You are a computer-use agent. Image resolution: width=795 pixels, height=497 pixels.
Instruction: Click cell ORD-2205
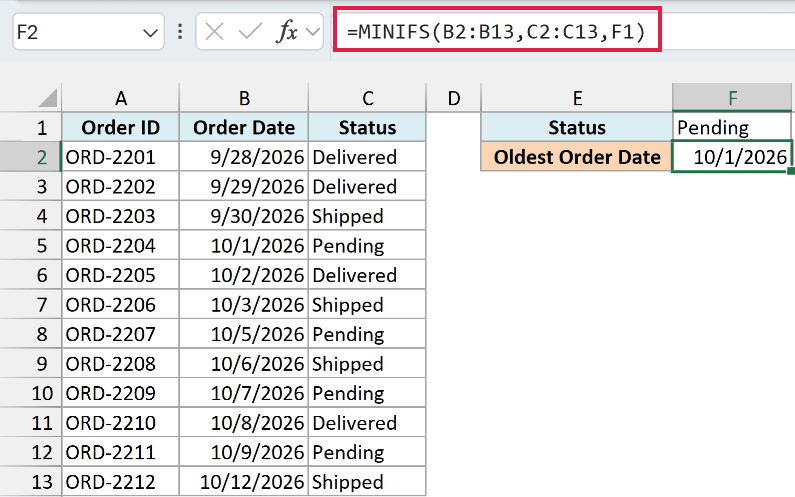tap(120, 275)
